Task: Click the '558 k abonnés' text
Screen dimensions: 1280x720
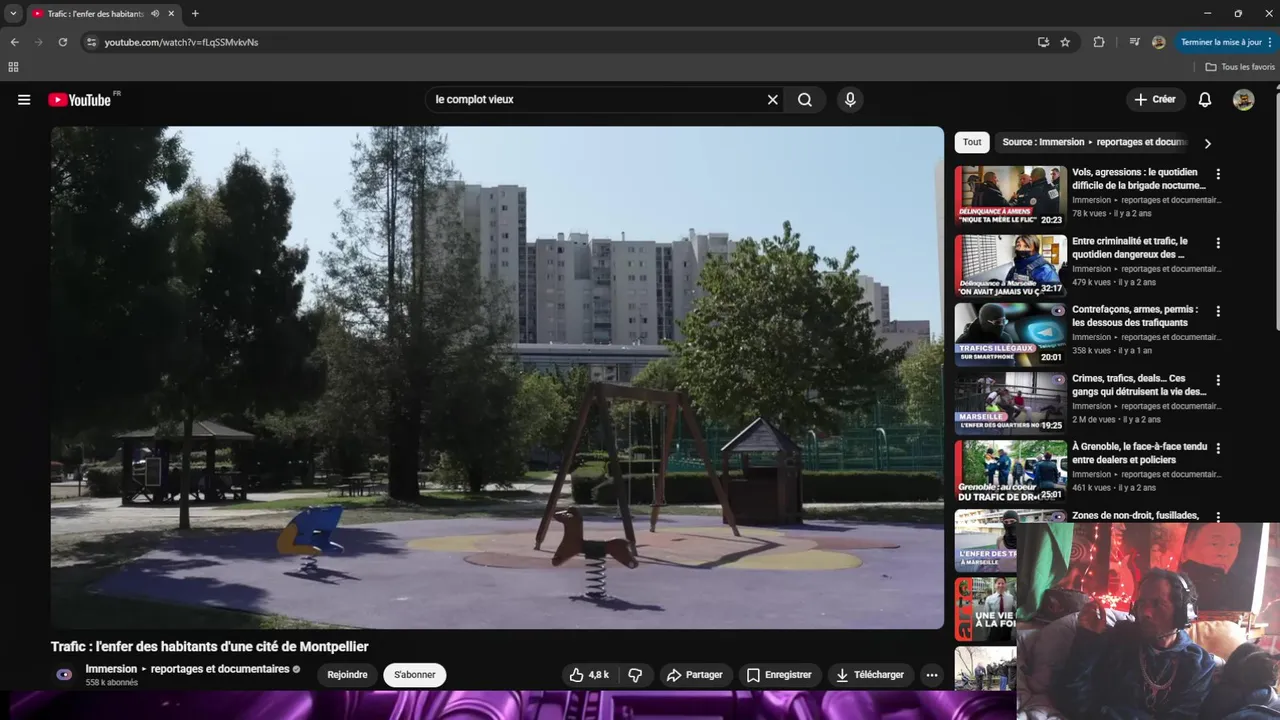Action: (111, 683)
